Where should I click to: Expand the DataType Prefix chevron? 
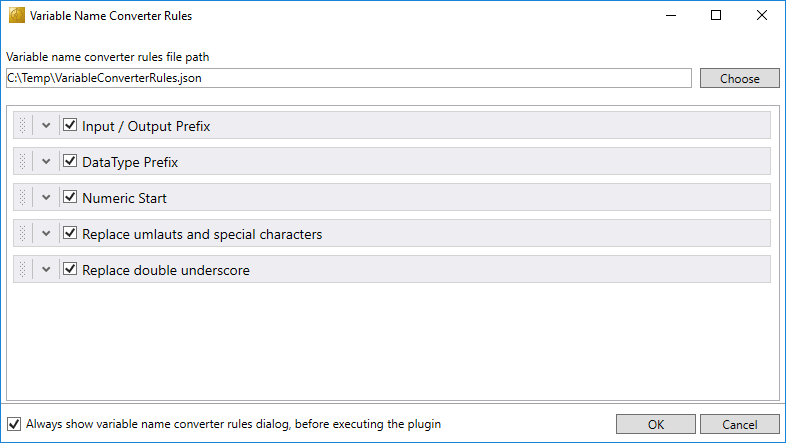click(46, 161)
